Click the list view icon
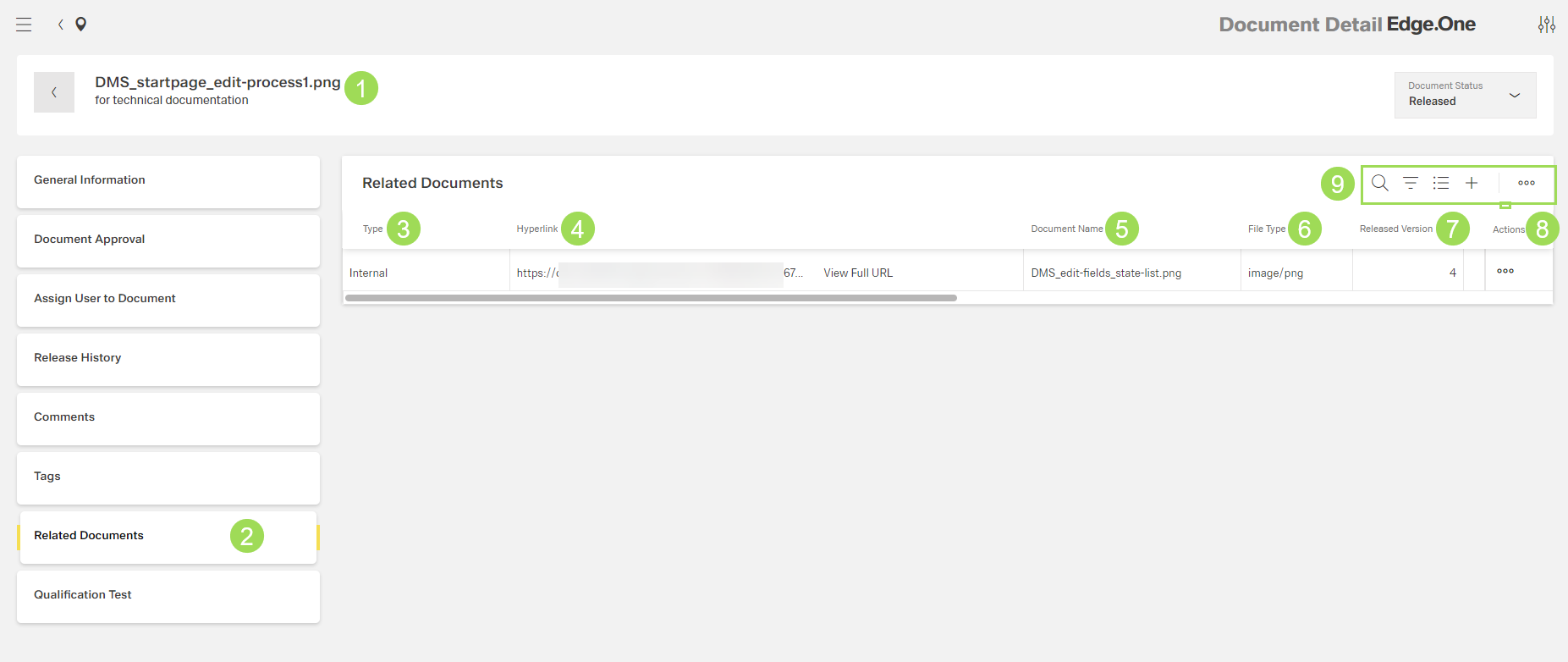Screen dimensions: 1568x662 1441,183
